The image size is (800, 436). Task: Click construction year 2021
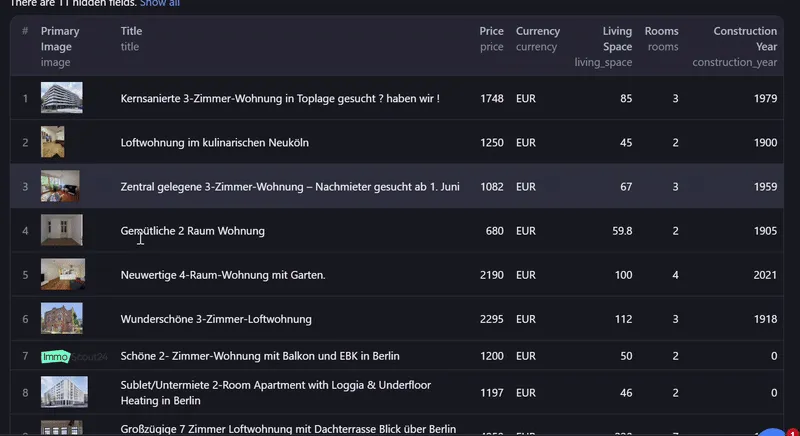click(765, 275)
